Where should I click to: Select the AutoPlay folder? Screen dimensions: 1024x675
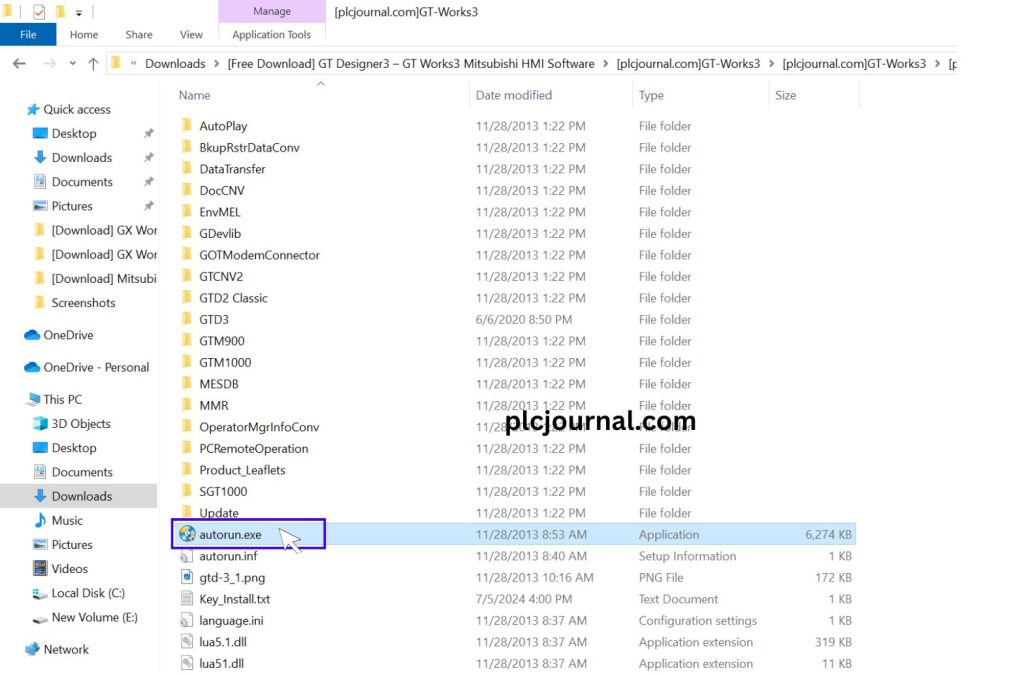223,126
